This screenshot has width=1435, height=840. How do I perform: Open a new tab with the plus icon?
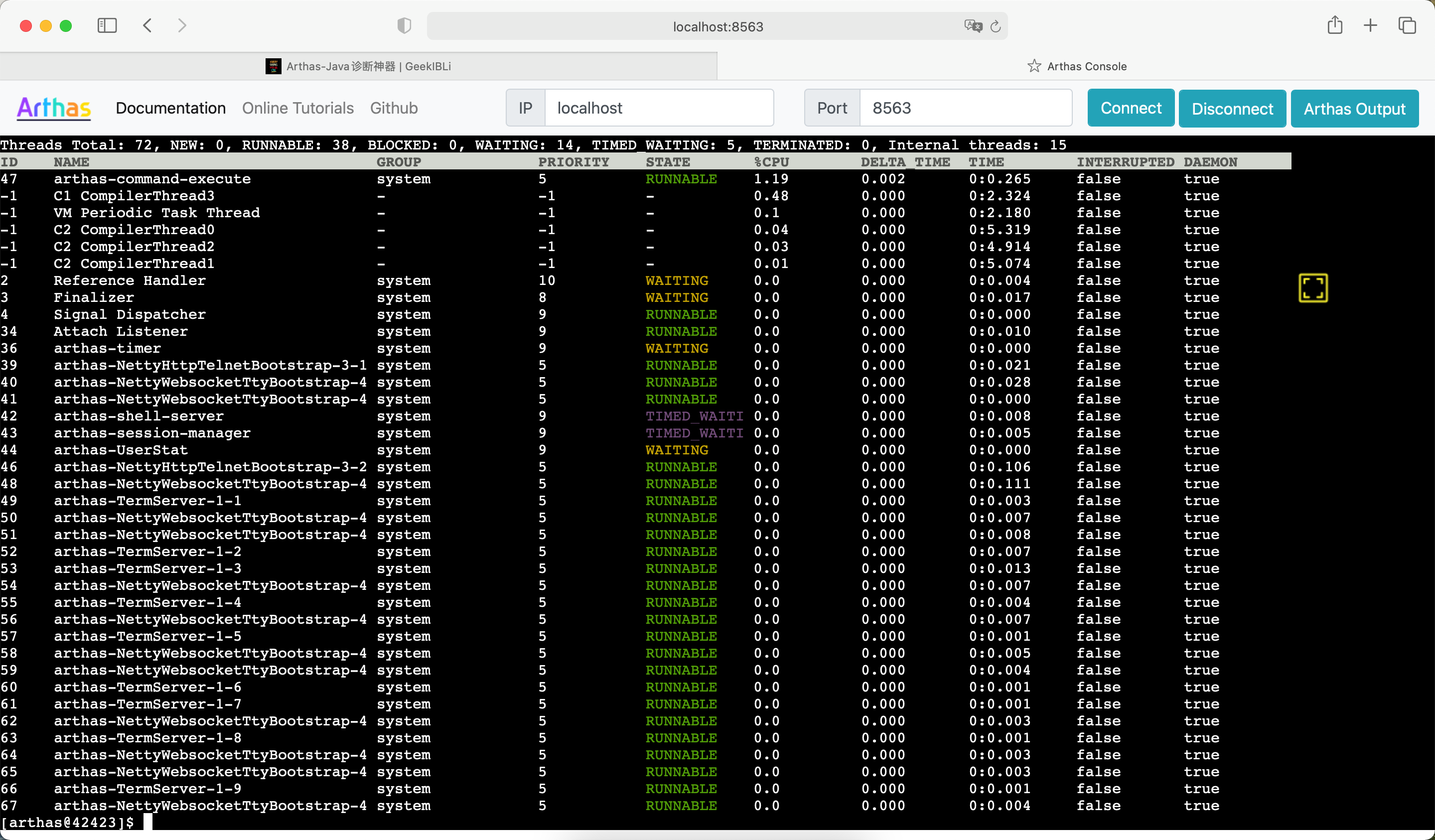pyautogui.click(x=1370, y=25)
